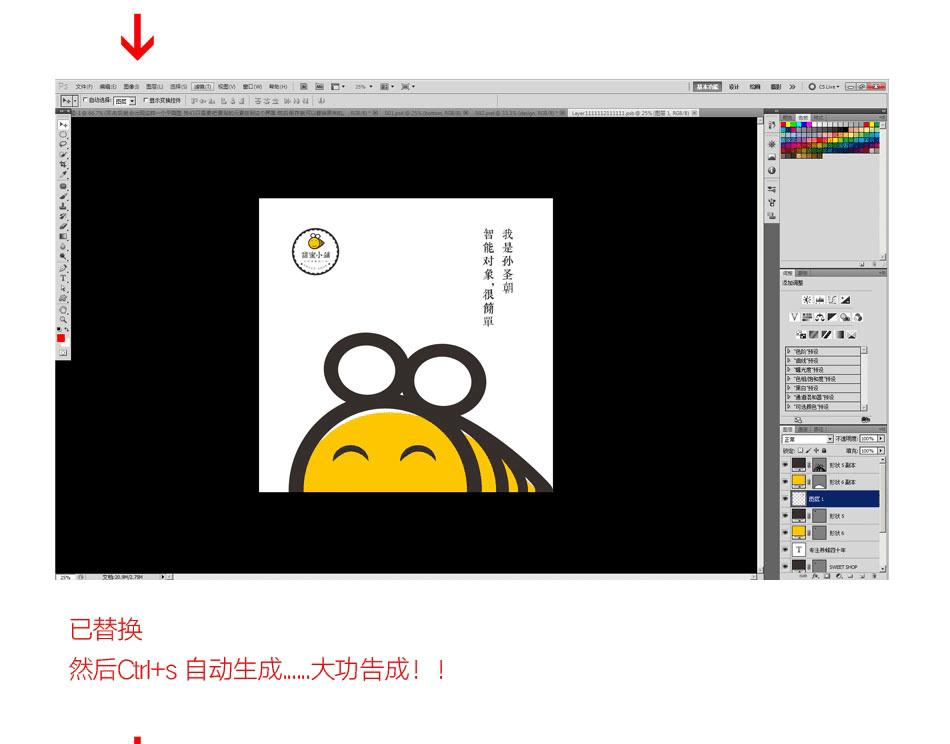The width and height of the screenshot is (950, 744).
Task: Switch to the 摄影 workspace
Action: pyautogui.click(x=776, y=87)
